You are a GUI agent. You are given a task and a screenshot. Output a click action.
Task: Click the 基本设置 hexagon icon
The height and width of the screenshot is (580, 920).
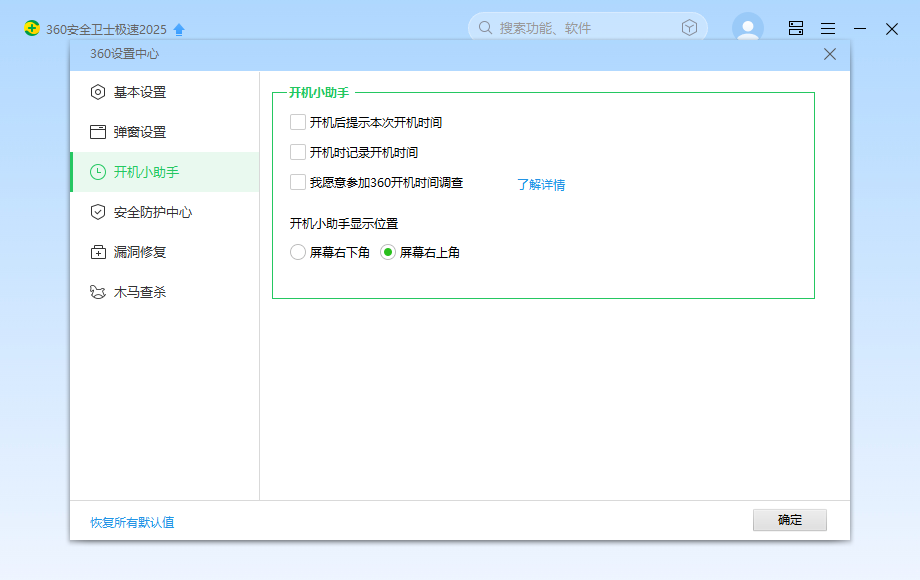(98, 92)
